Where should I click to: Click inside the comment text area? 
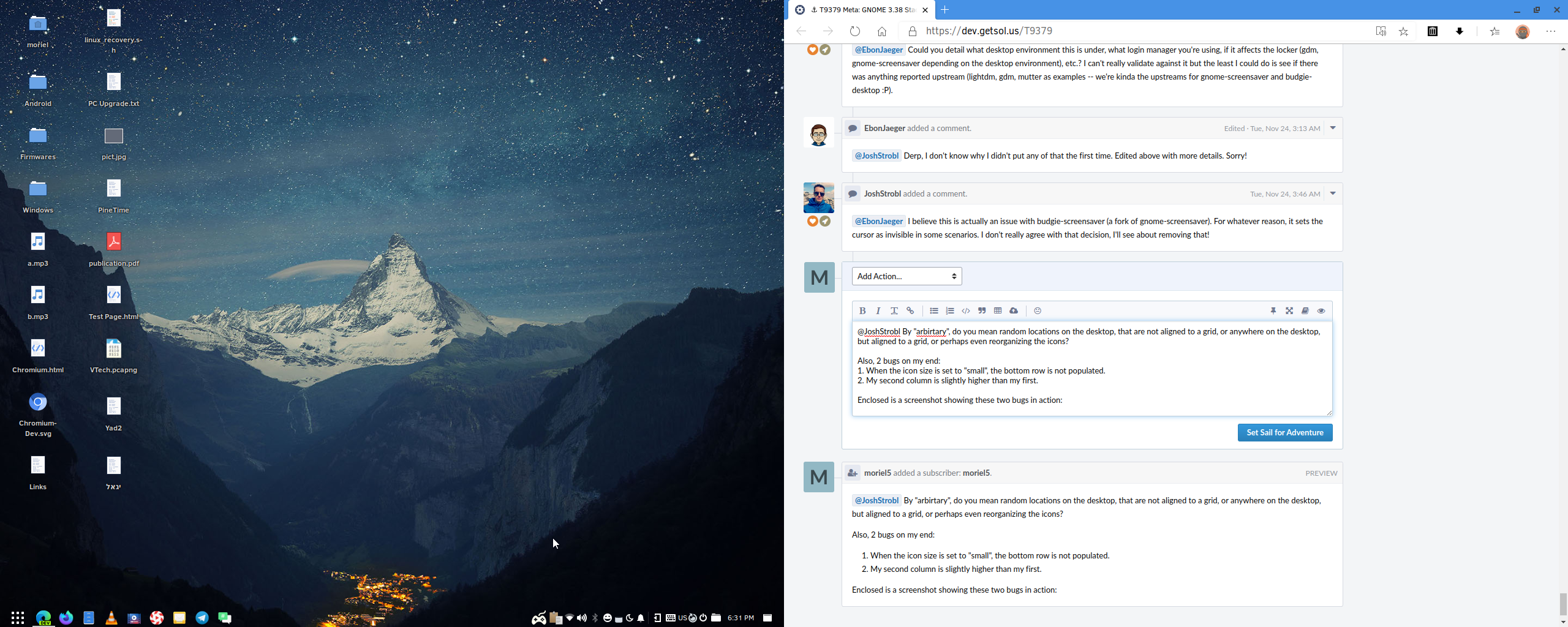click(1091, 368)
